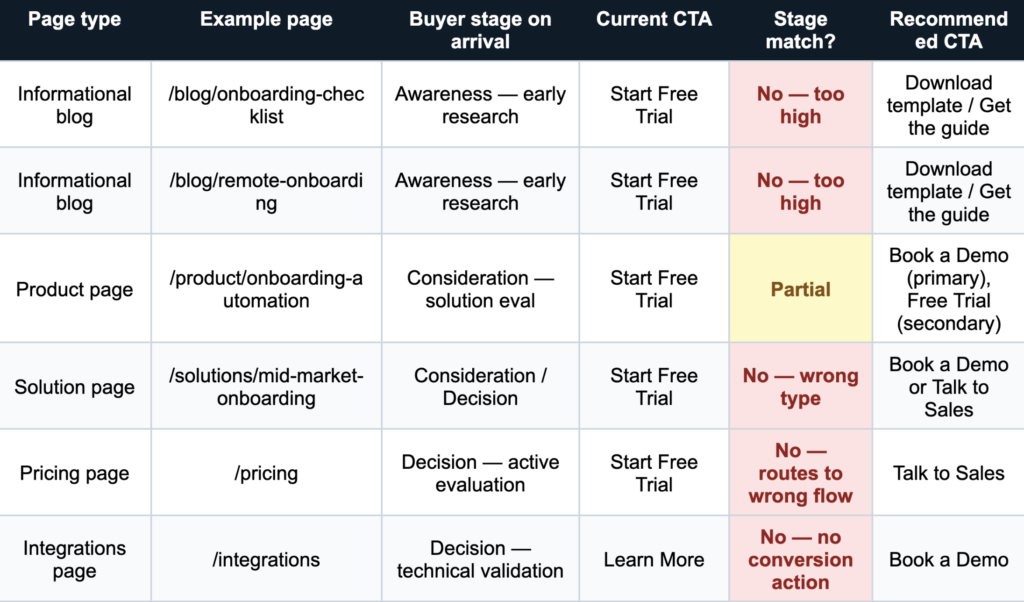This screenshot has height=602, width=1024.
Task: Click the "Talk to Sales" recommended CTA
Action: pos(948,473)
